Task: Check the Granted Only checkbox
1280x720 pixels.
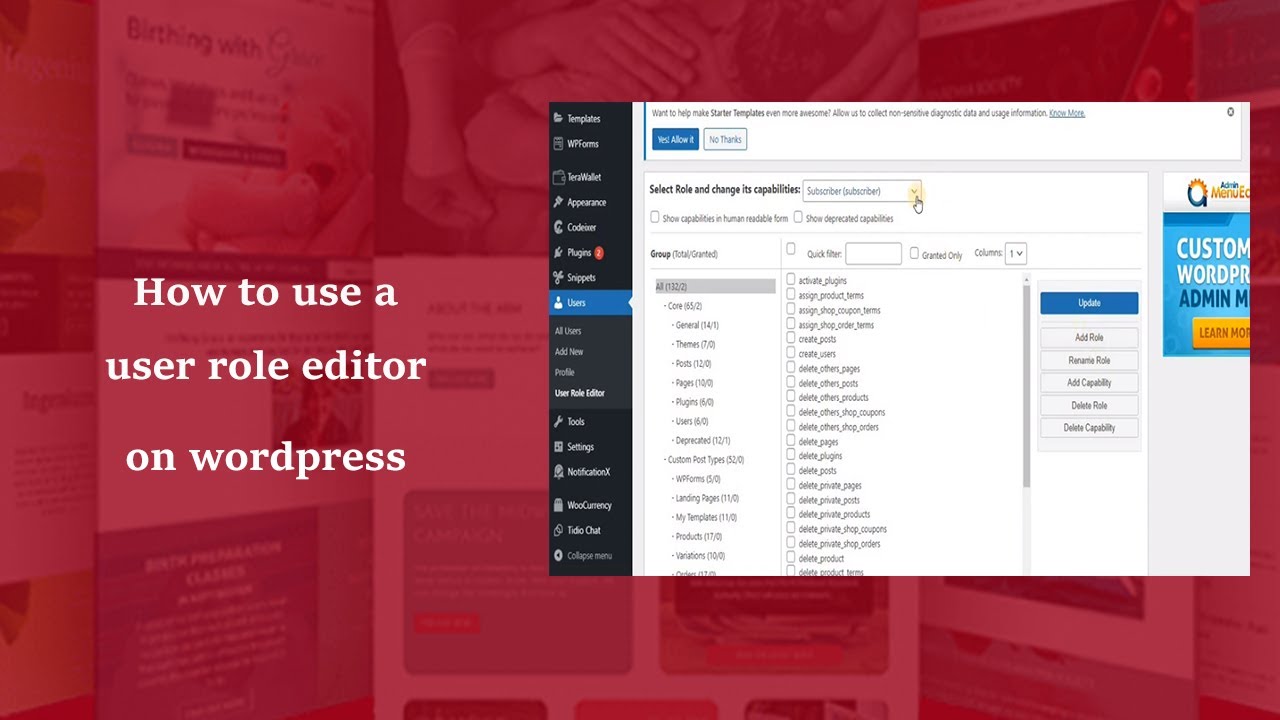Action: coord(914,254)
